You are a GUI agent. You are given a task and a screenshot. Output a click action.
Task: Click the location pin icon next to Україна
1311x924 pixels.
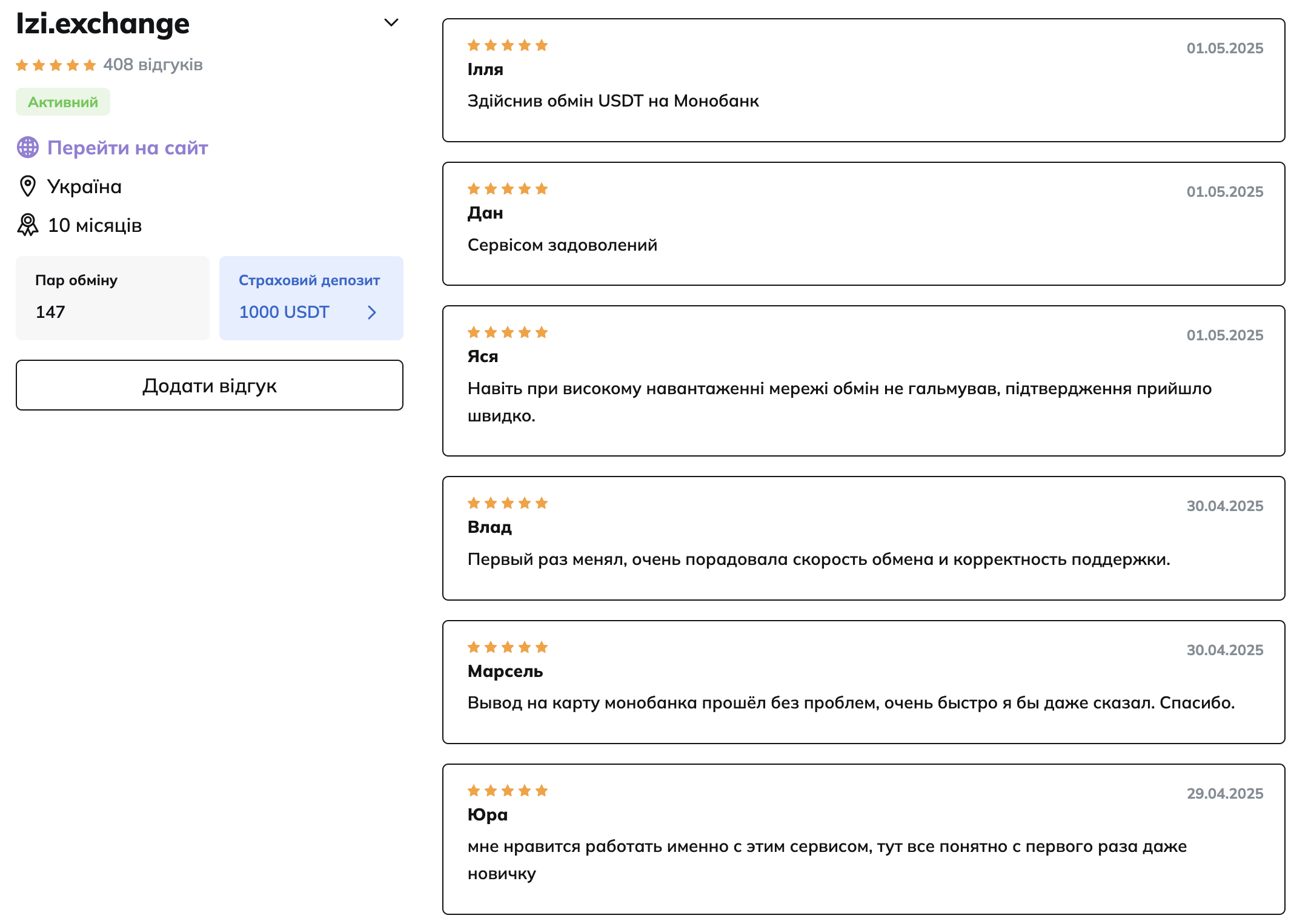[28, 186]
